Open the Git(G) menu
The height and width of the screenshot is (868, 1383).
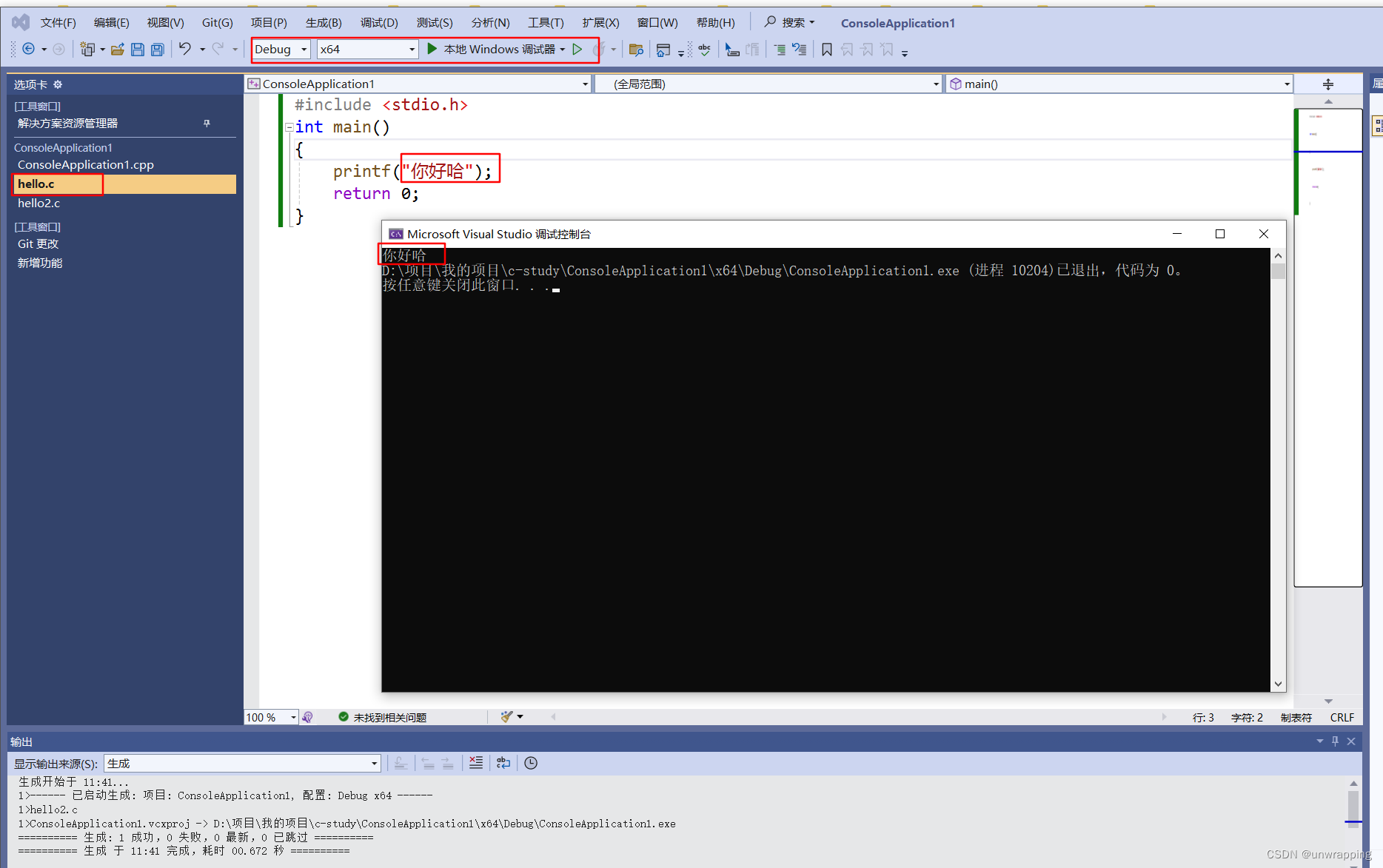(x=218, y=23)
